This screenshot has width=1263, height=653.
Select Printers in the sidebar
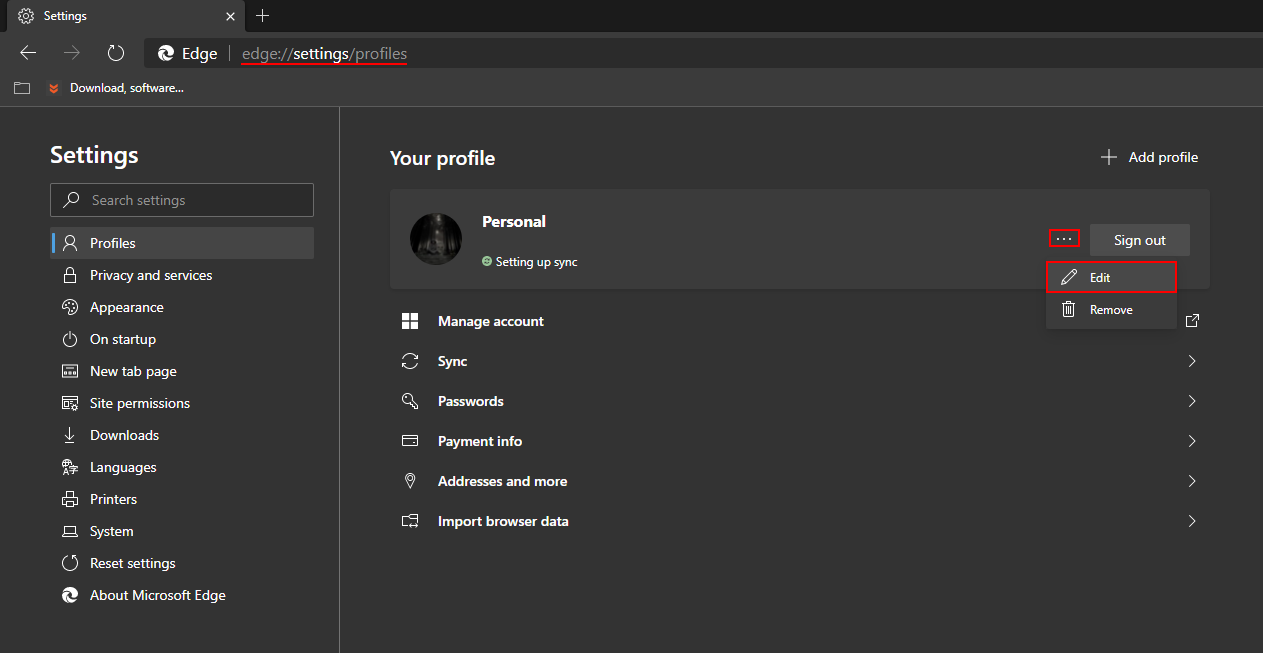[x=182, y=499]
